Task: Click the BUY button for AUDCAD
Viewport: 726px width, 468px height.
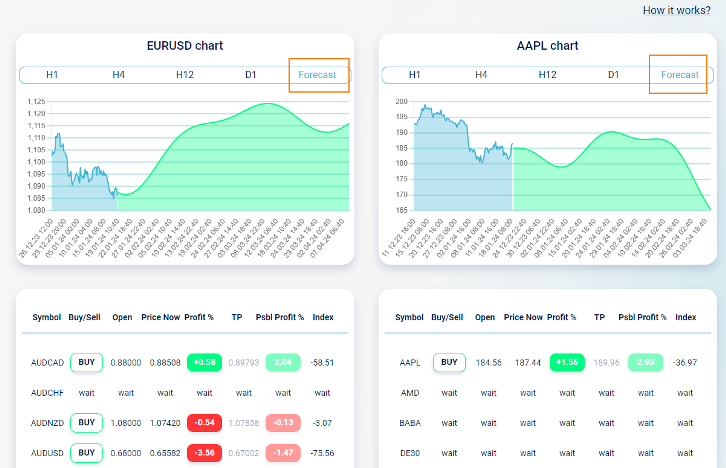Action: click(x=86, y=362)
